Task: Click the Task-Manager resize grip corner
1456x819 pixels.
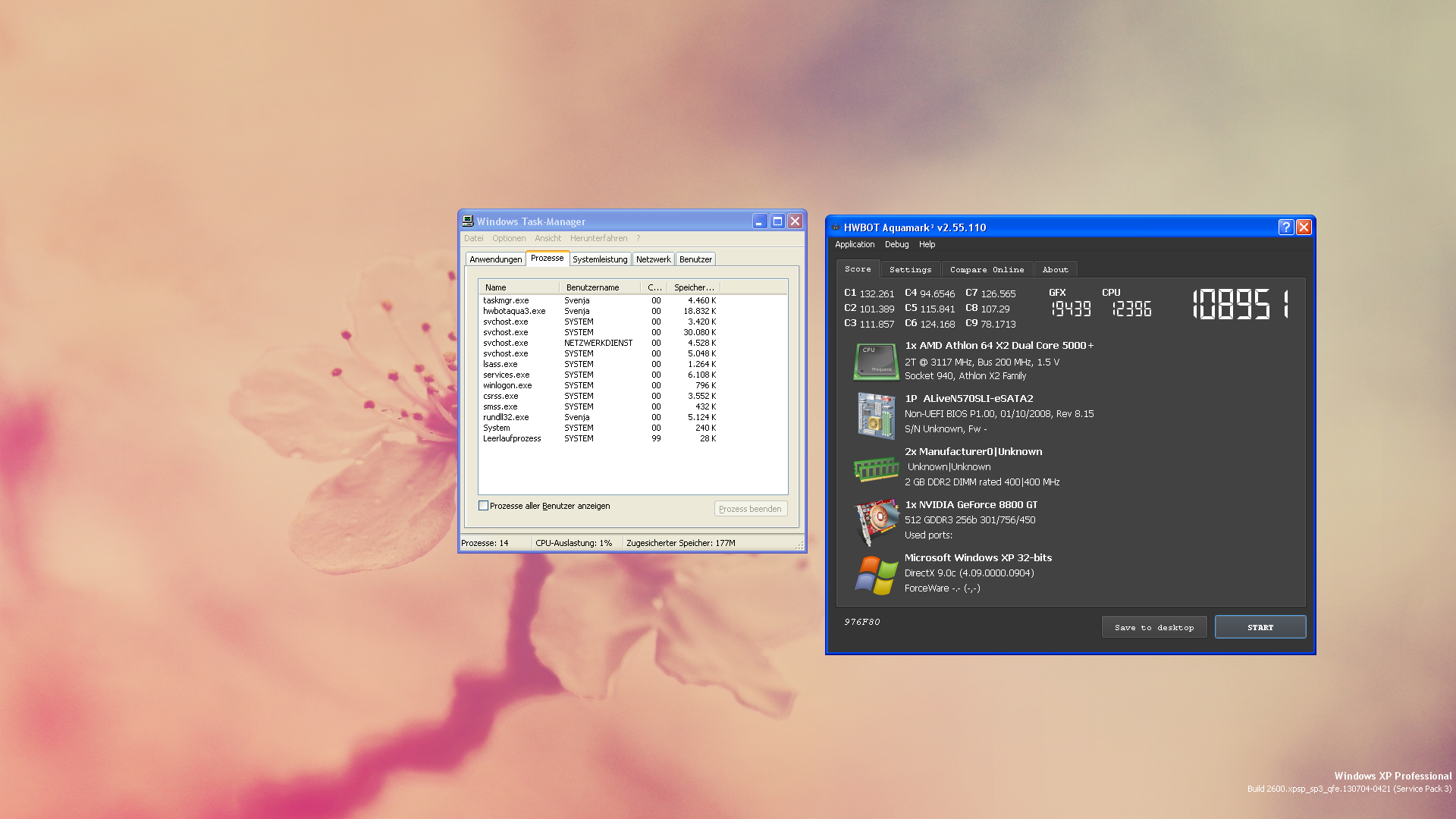Action: 799,545
